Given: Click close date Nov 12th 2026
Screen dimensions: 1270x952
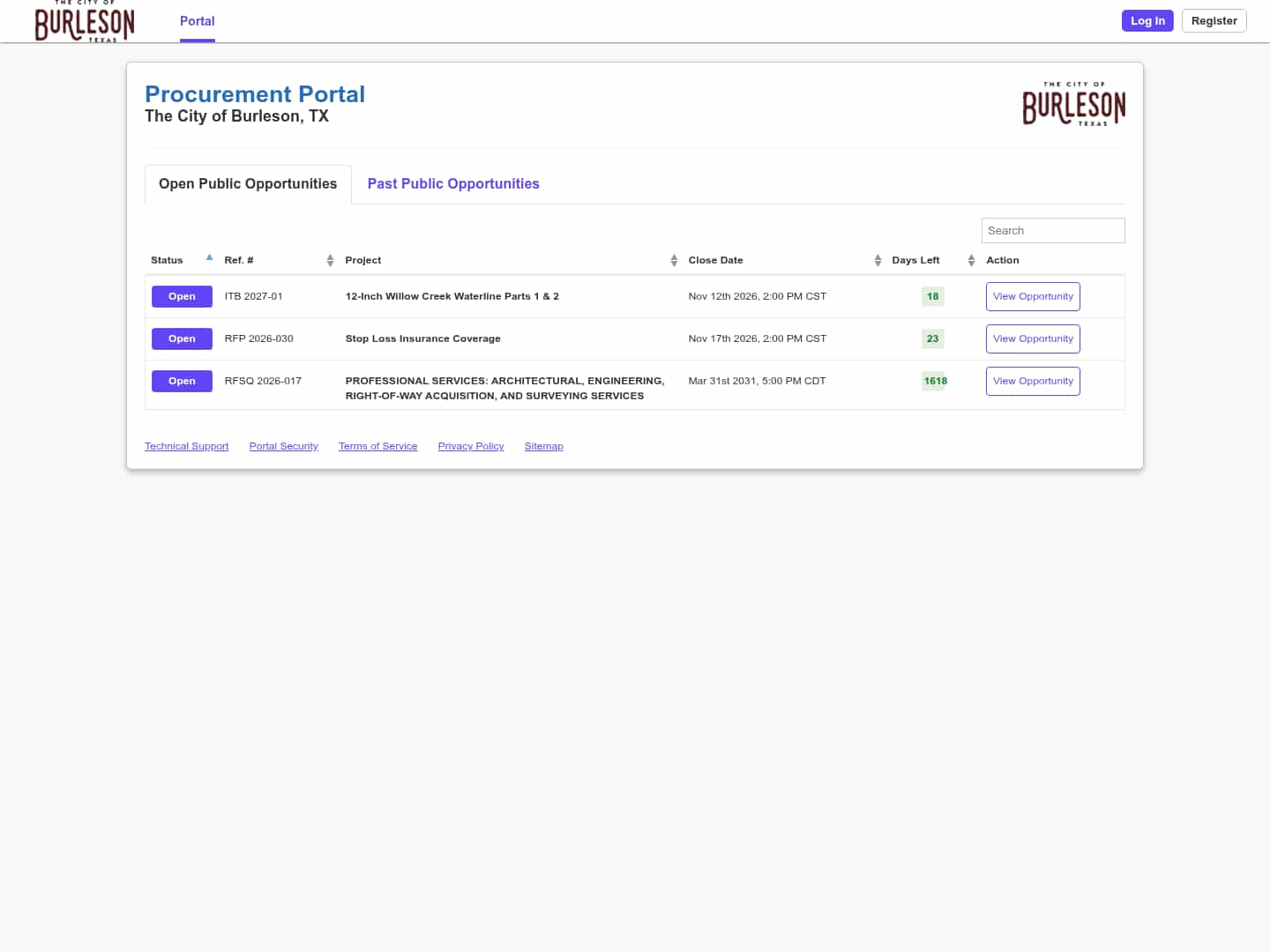Looking at the screenshot, I should 758,296.
